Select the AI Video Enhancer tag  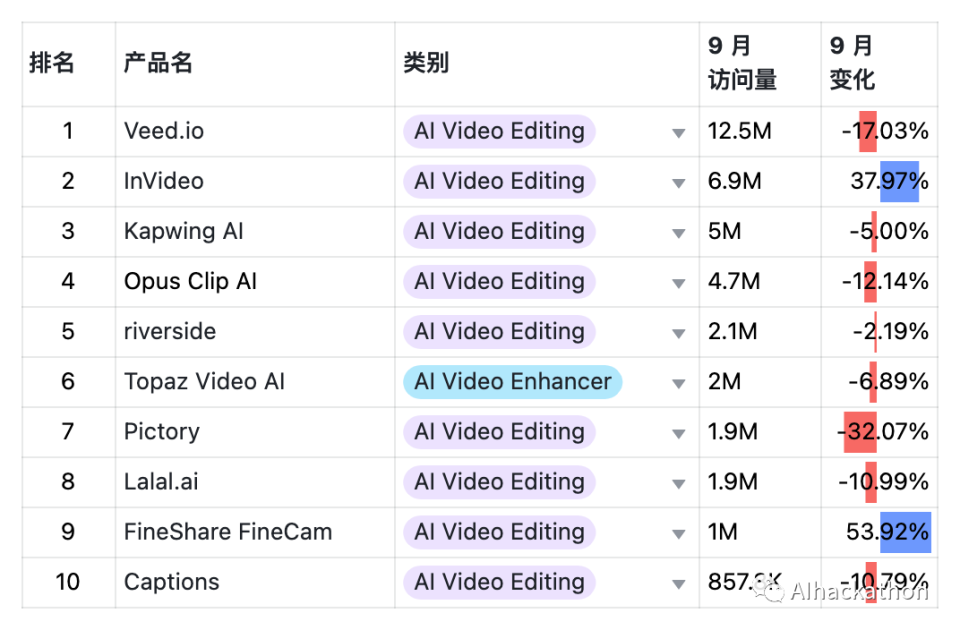[x=512, y=382]
